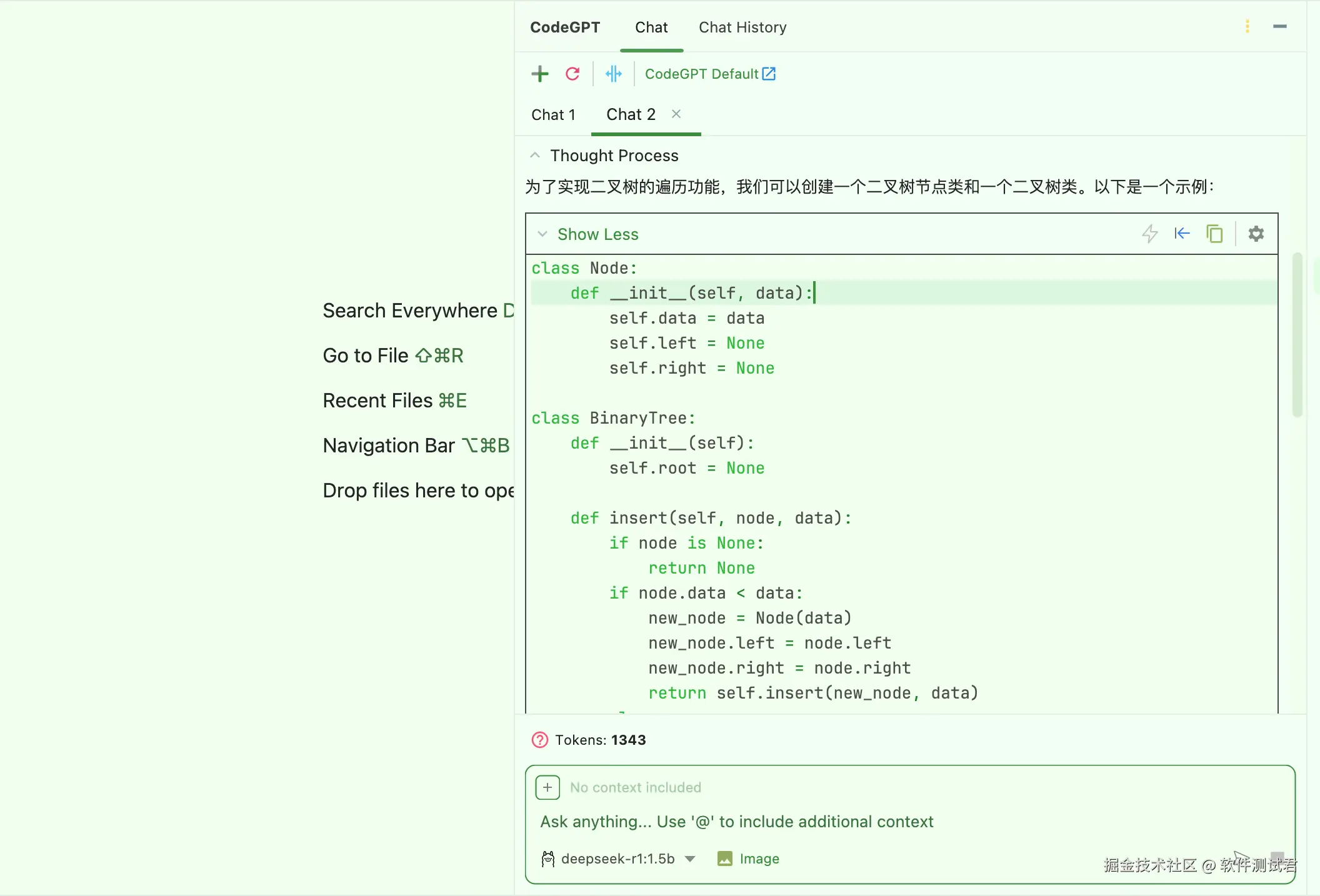Collapse the Thought Process section
1320x896 pixels.
coord(535,155)
